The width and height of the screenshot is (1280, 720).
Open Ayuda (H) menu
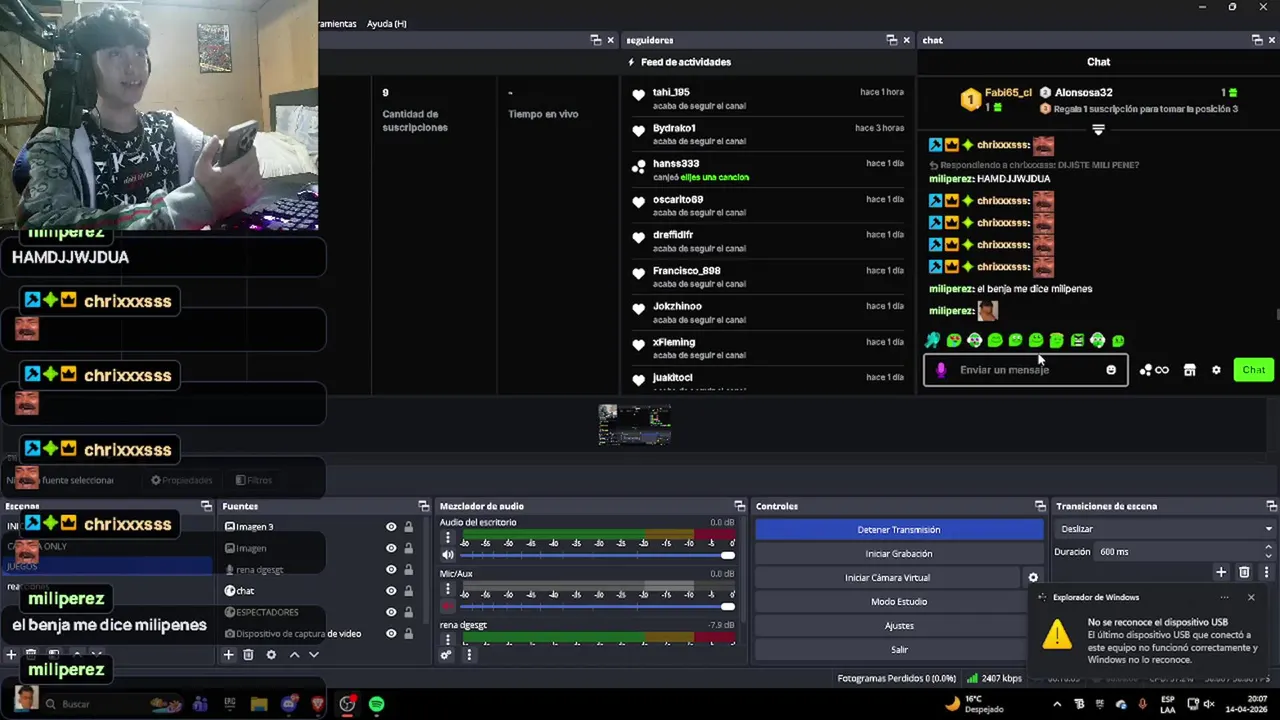387,24
